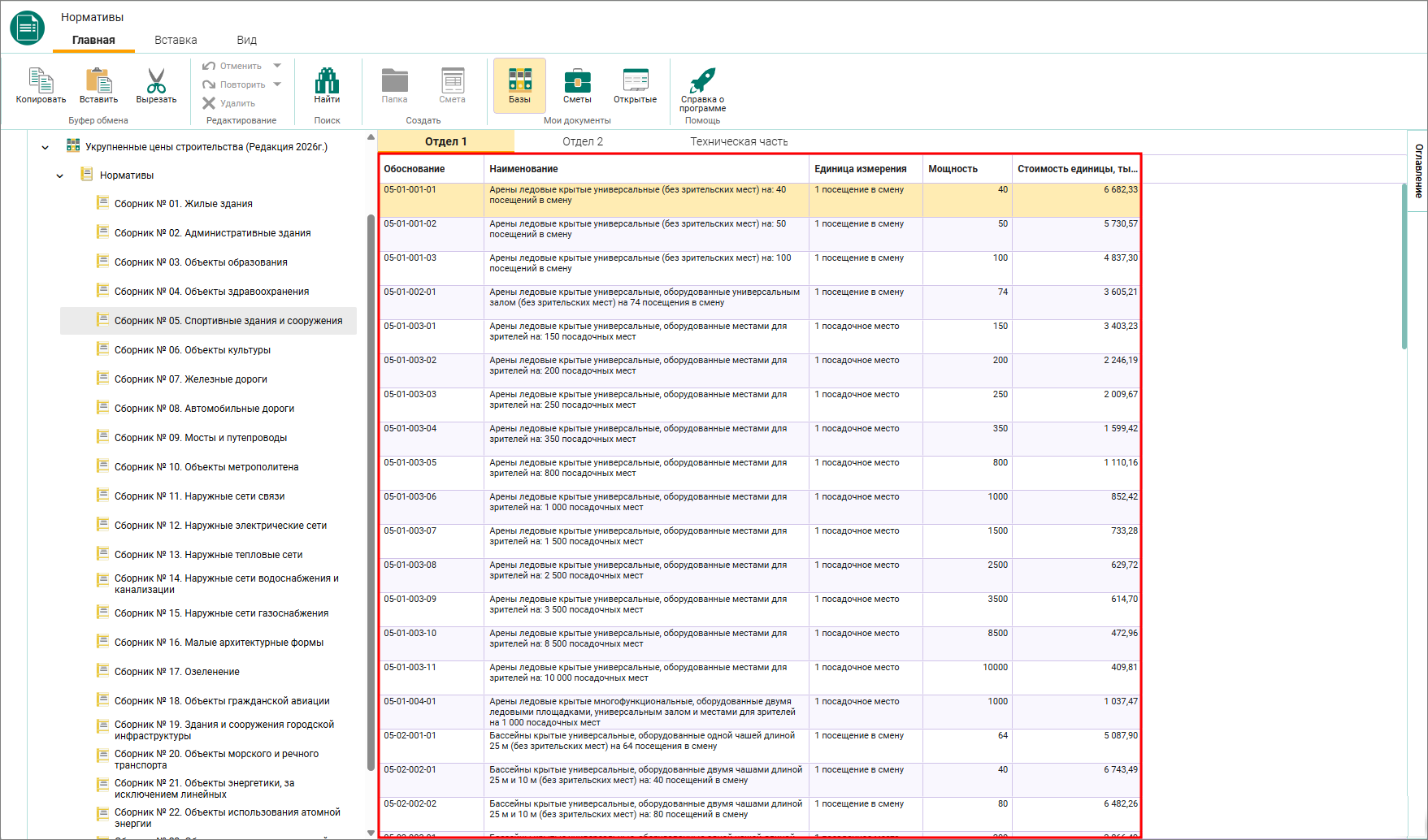Viewport: 1428px width, 840px height.
Task: Click the Копировать (Copy) icon
Action: pyautogui.click(x=41, y=80)
